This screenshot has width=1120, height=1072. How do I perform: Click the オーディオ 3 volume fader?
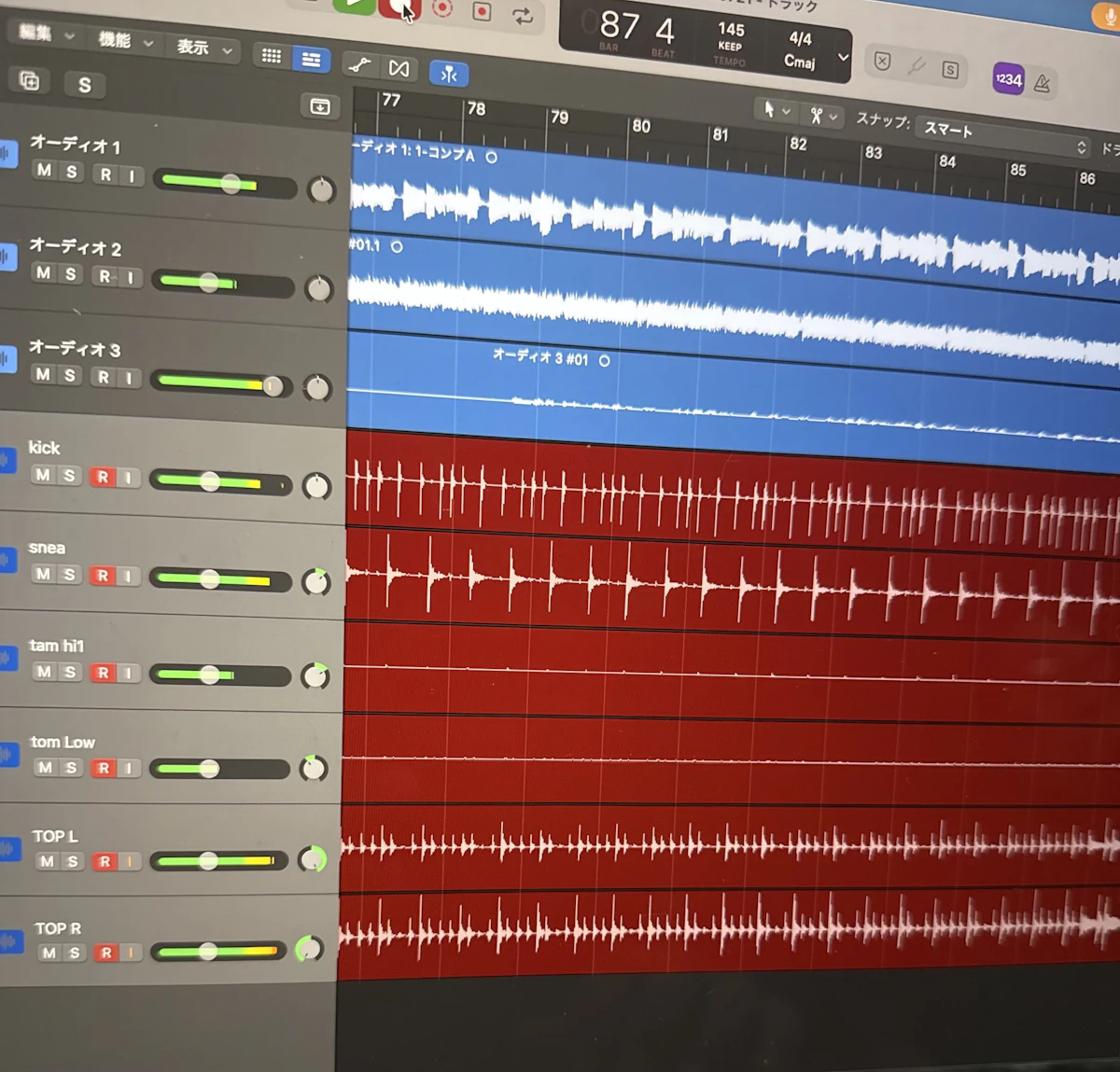[x=273, y=386]
